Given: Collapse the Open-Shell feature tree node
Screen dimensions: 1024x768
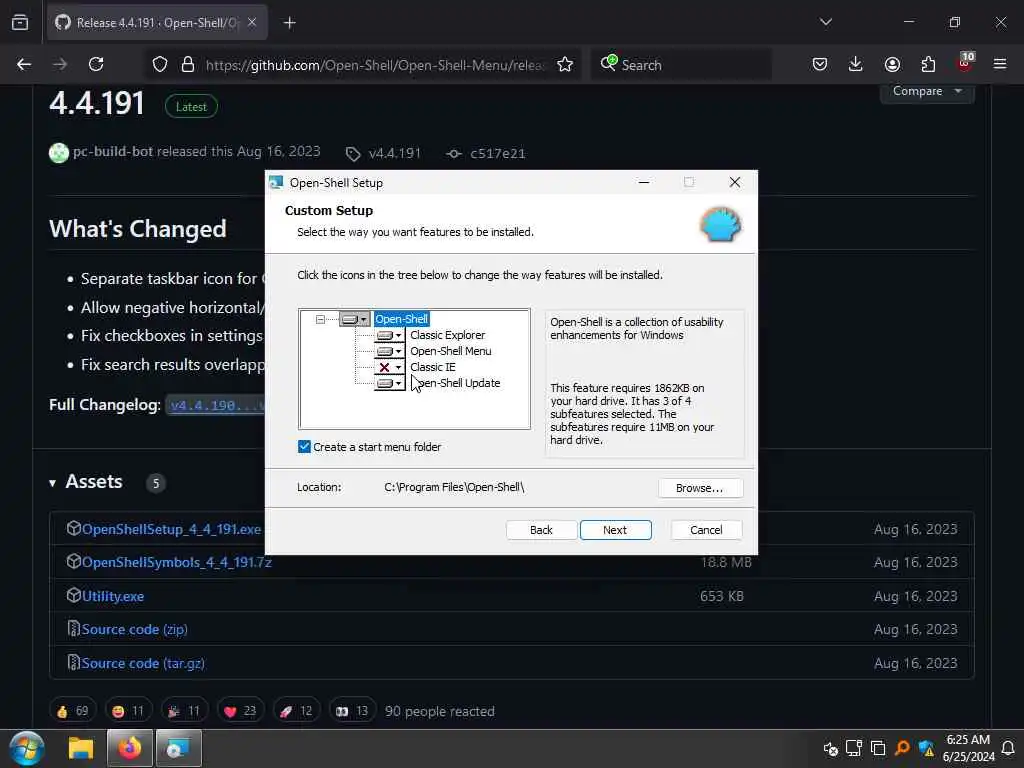Looking at the screenshot, I should 320,319.
